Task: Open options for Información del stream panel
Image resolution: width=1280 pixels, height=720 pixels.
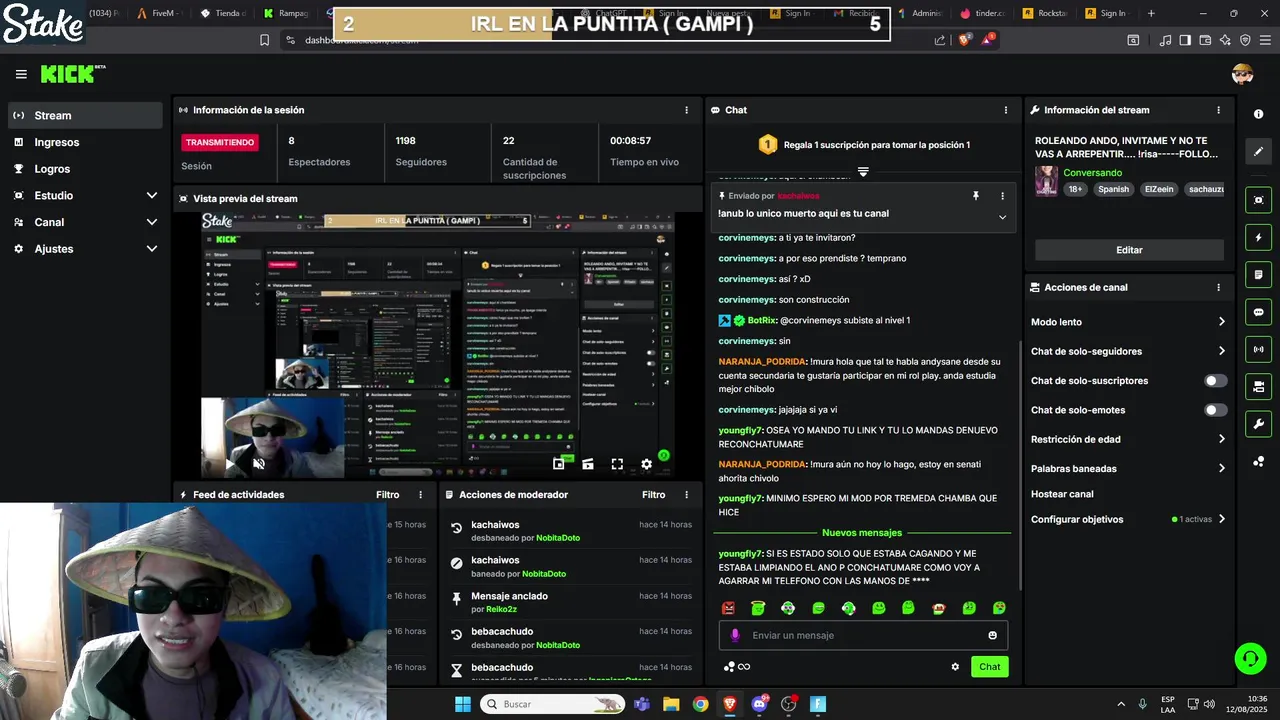Action: (x=1218, y=110)
